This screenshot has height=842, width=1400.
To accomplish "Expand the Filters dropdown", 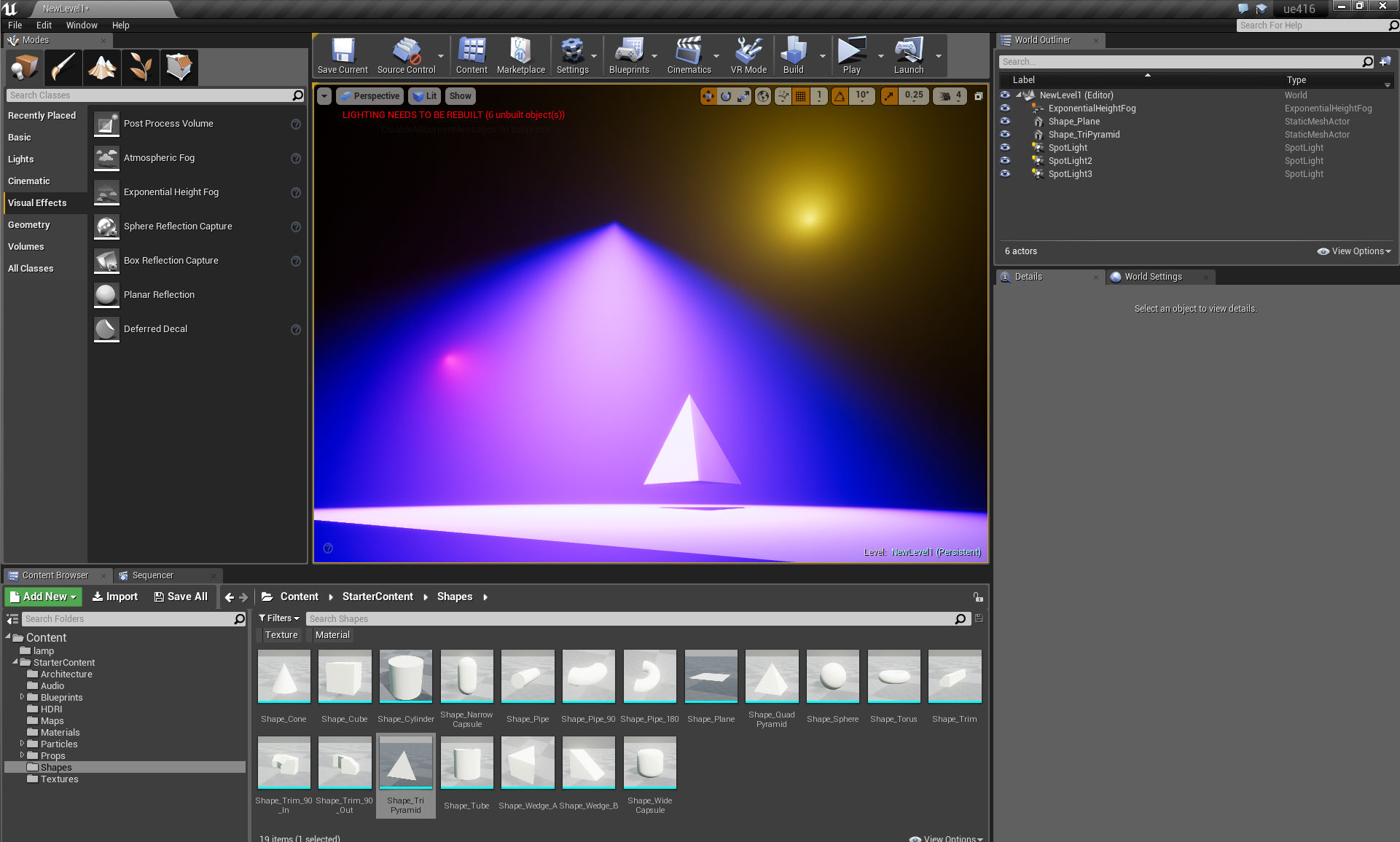I will click(x=279, y=618).
